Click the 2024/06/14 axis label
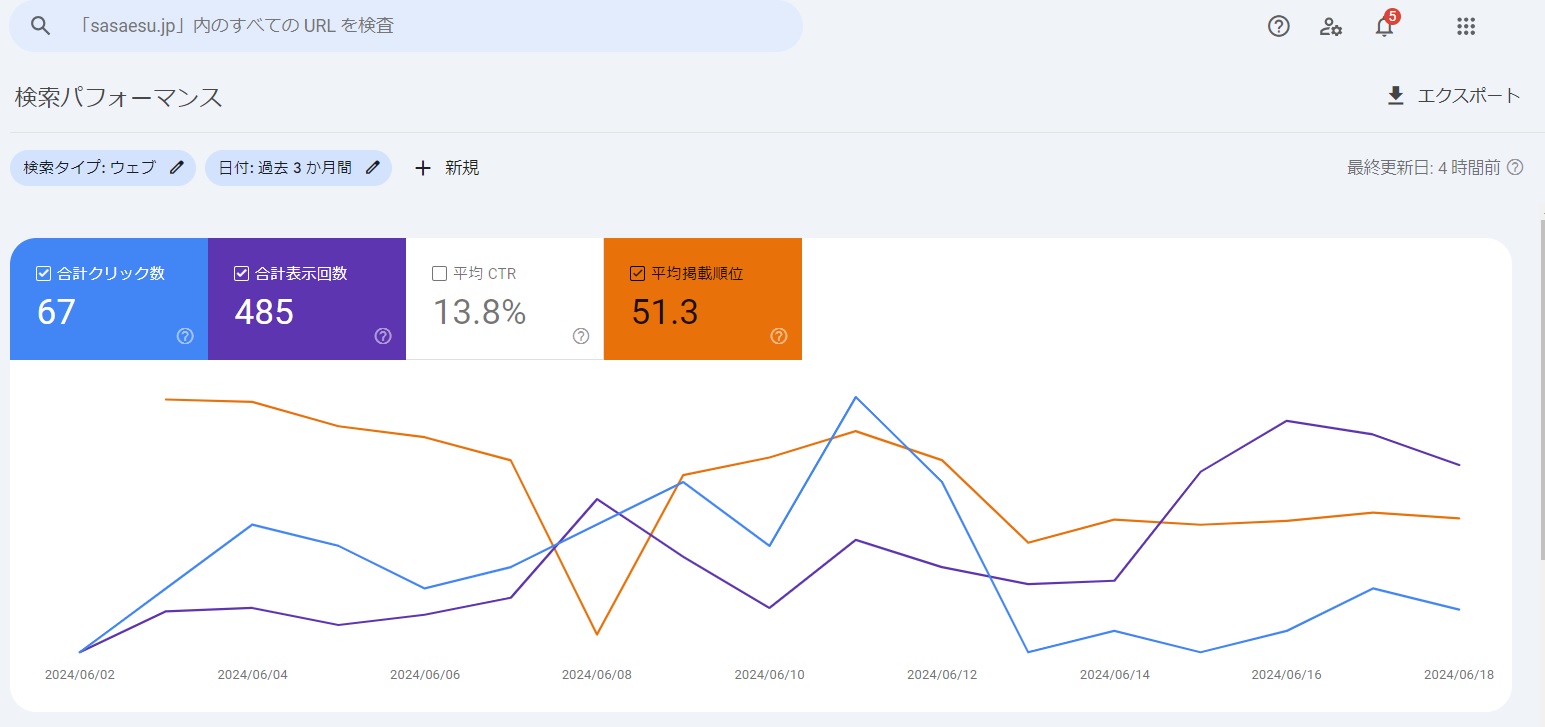1545x727 pixels. coord(1115,675)
